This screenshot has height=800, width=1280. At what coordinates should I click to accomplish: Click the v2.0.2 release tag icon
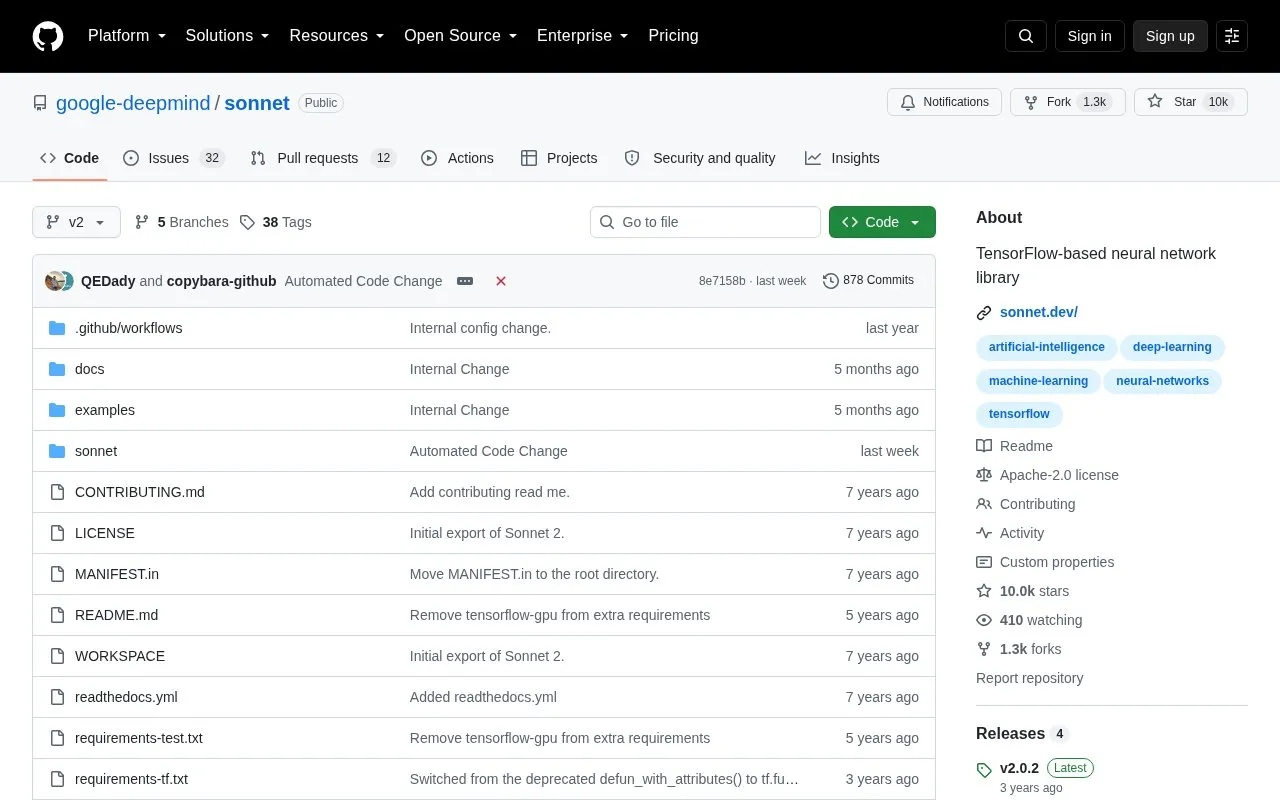[984, 769]
